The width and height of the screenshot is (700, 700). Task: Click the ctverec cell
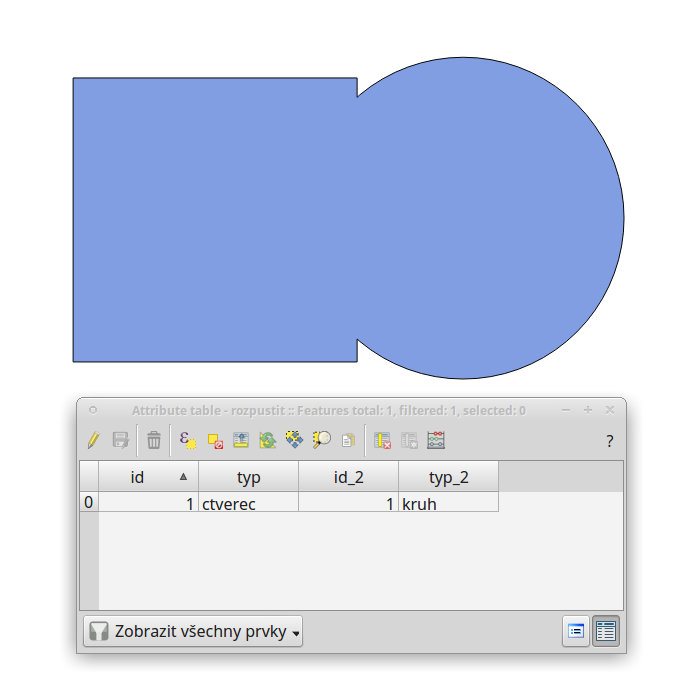(x=248, y=502)
